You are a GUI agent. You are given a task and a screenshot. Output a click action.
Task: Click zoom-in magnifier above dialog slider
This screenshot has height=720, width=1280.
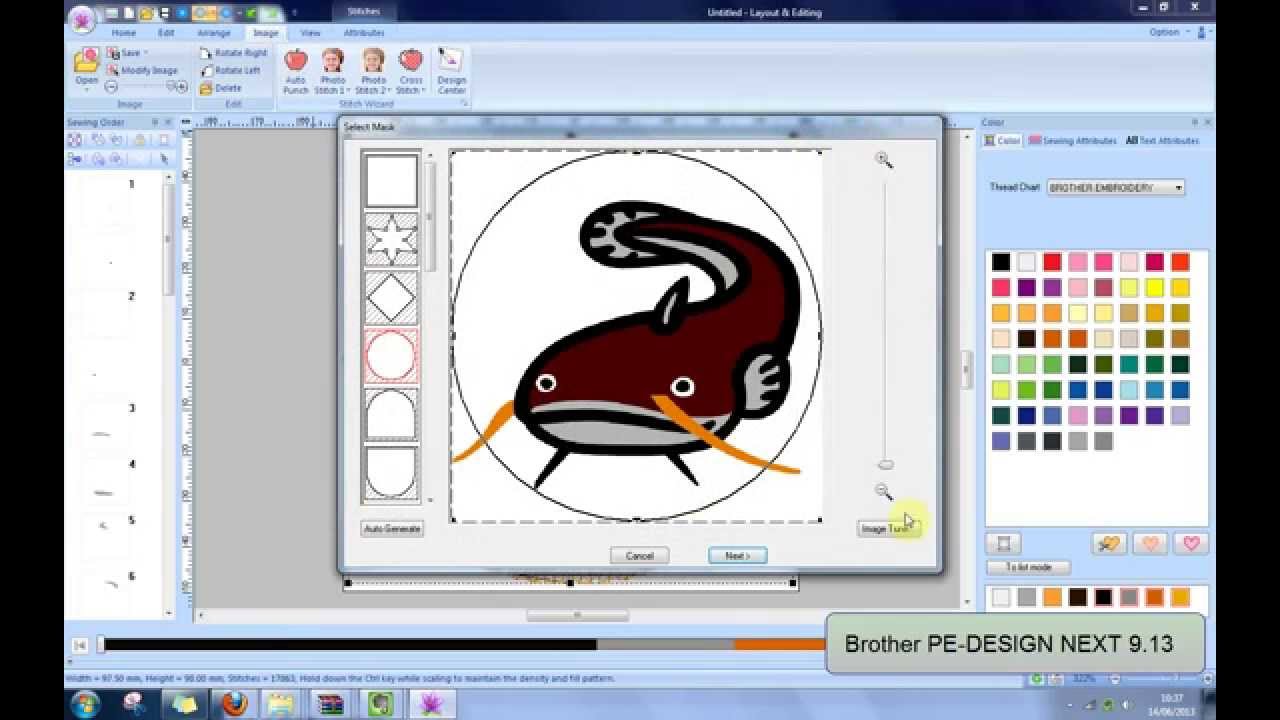884,160
